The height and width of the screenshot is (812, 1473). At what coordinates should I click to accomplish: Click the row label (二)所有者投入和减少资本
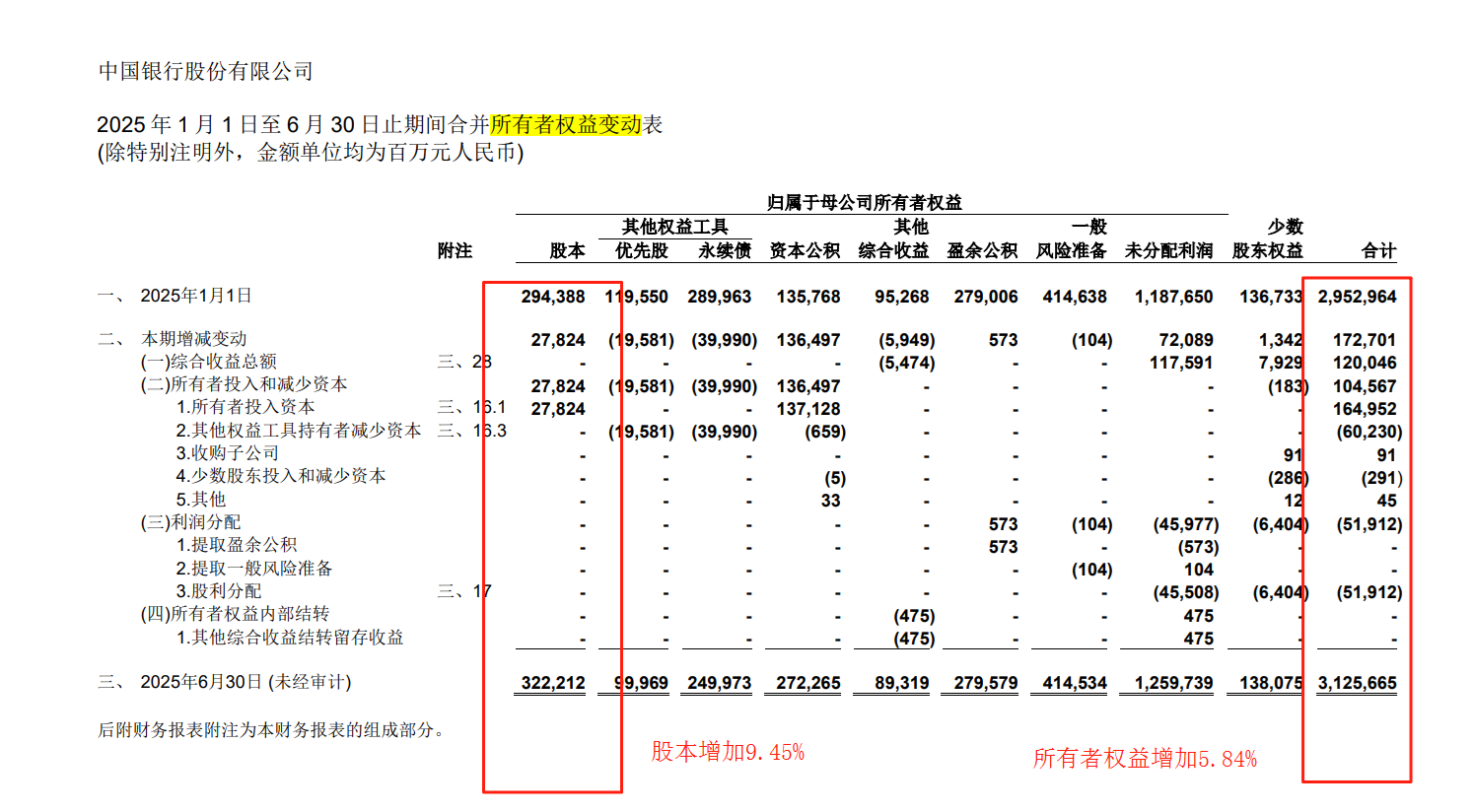245,384
